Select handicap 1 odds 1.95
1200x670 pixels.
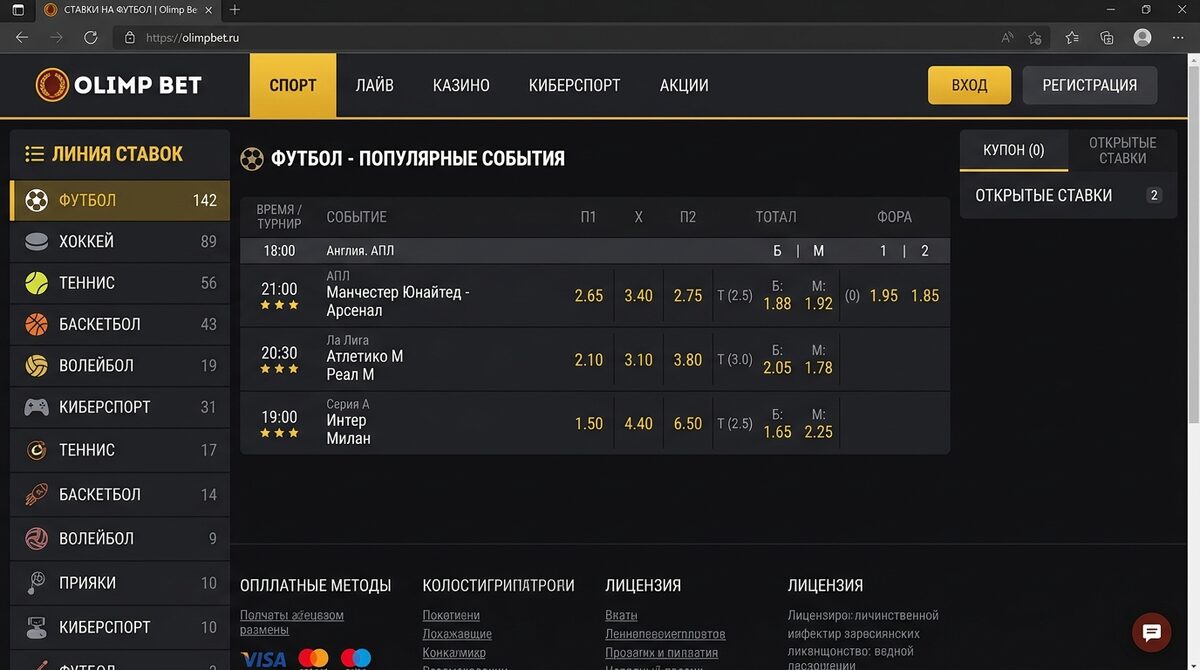(x=884, y=296)
